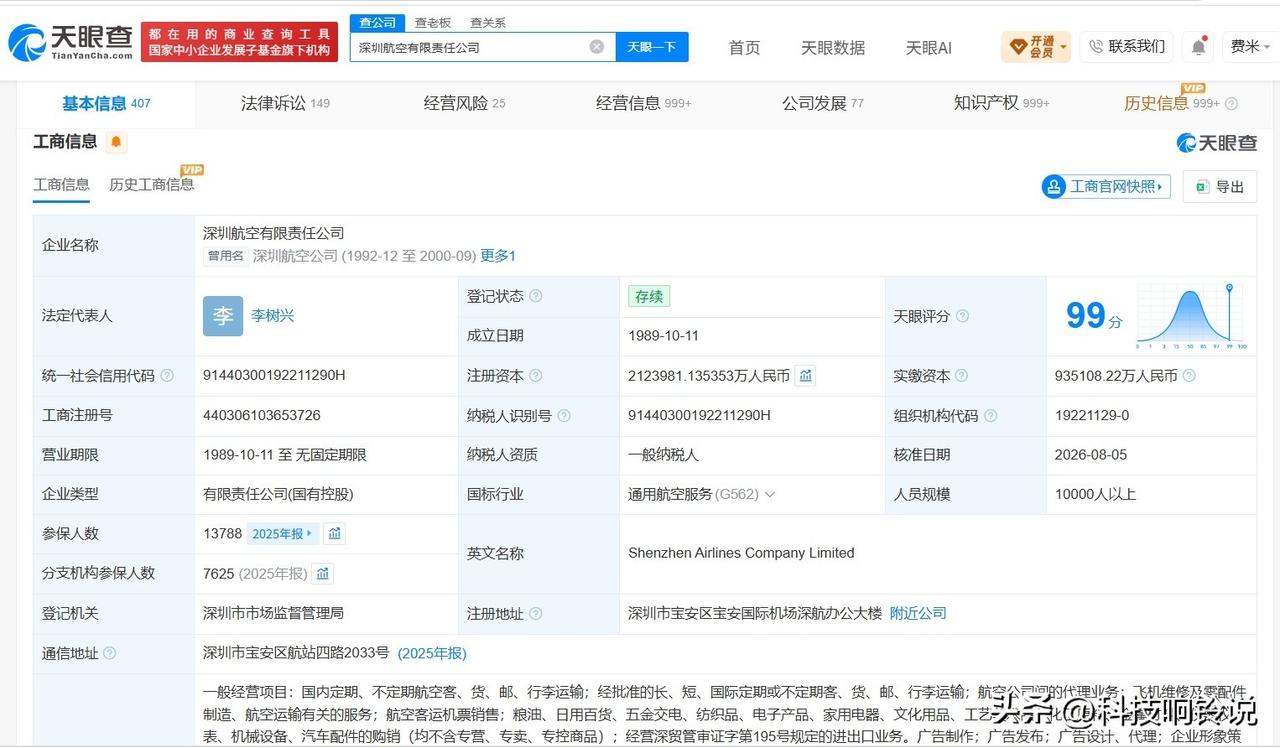Open 天眼数据 in the top navigation
Screen dimensions: 1280x748
pos(833,47)
